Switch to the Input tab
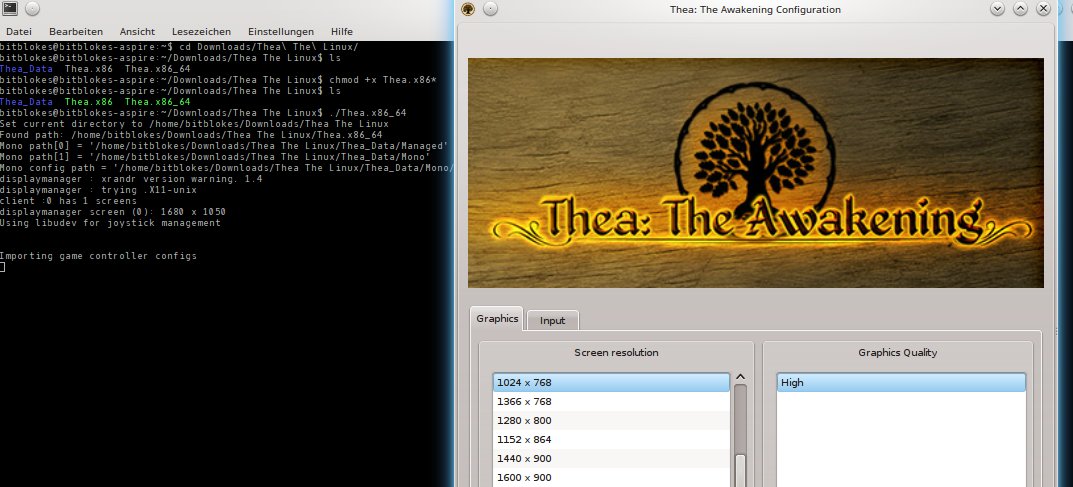The width and height of the screenshot is (1073, 487). [x=552, y=320]
